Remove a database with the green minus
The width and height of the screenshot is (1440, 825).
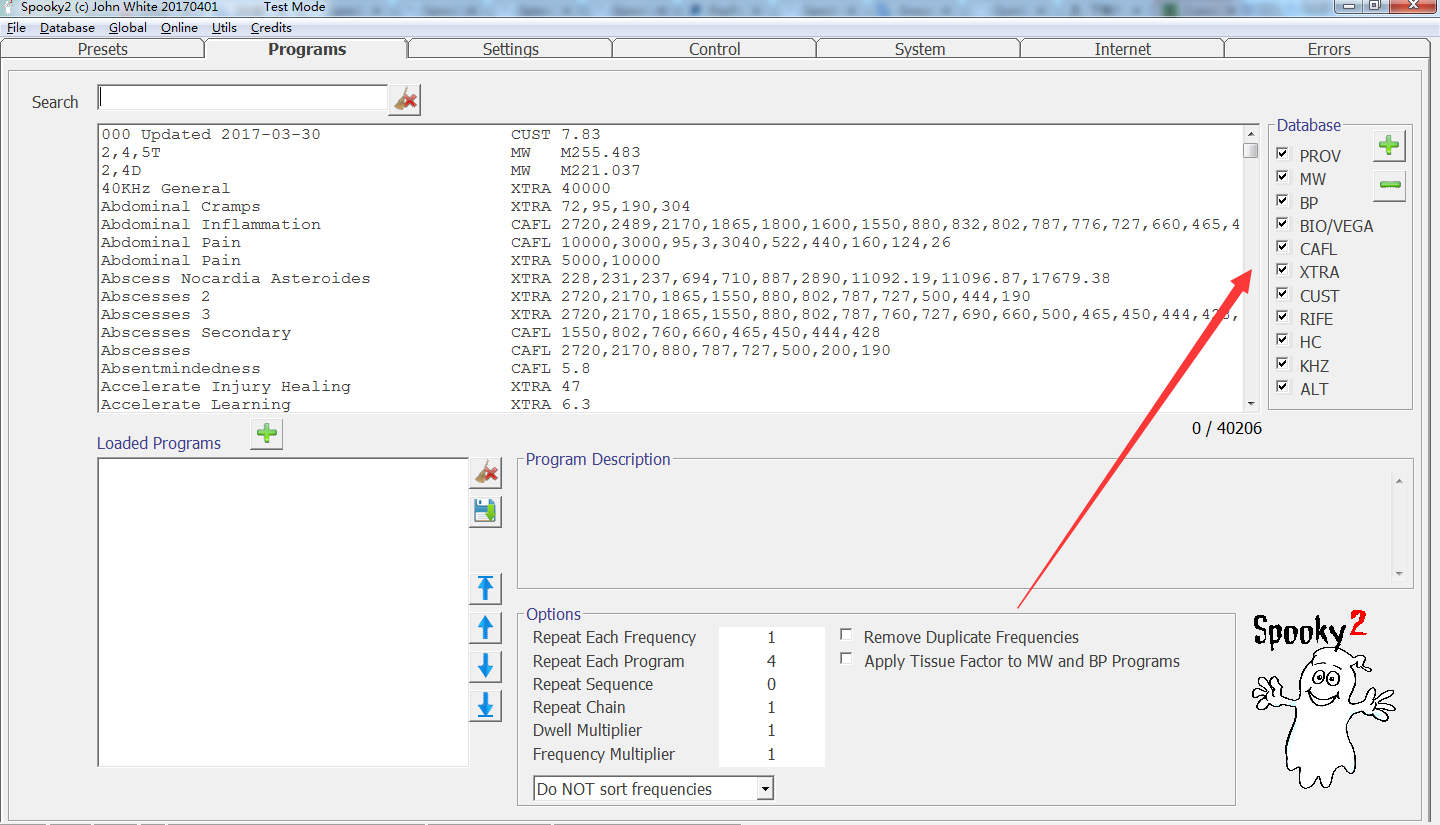coord(1388,185)
